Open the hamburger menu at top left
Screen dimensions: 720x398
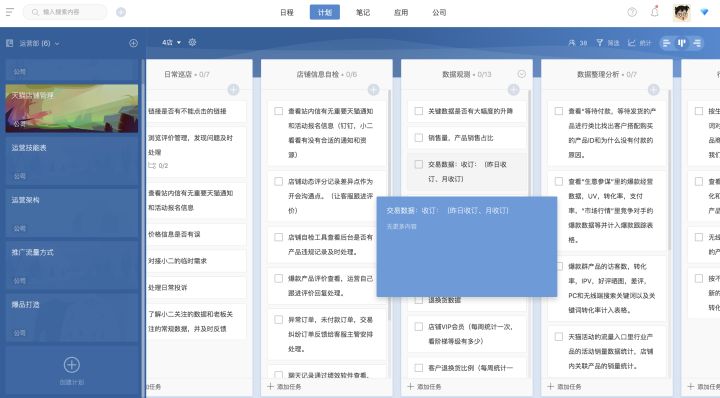[x=10, y=12]
